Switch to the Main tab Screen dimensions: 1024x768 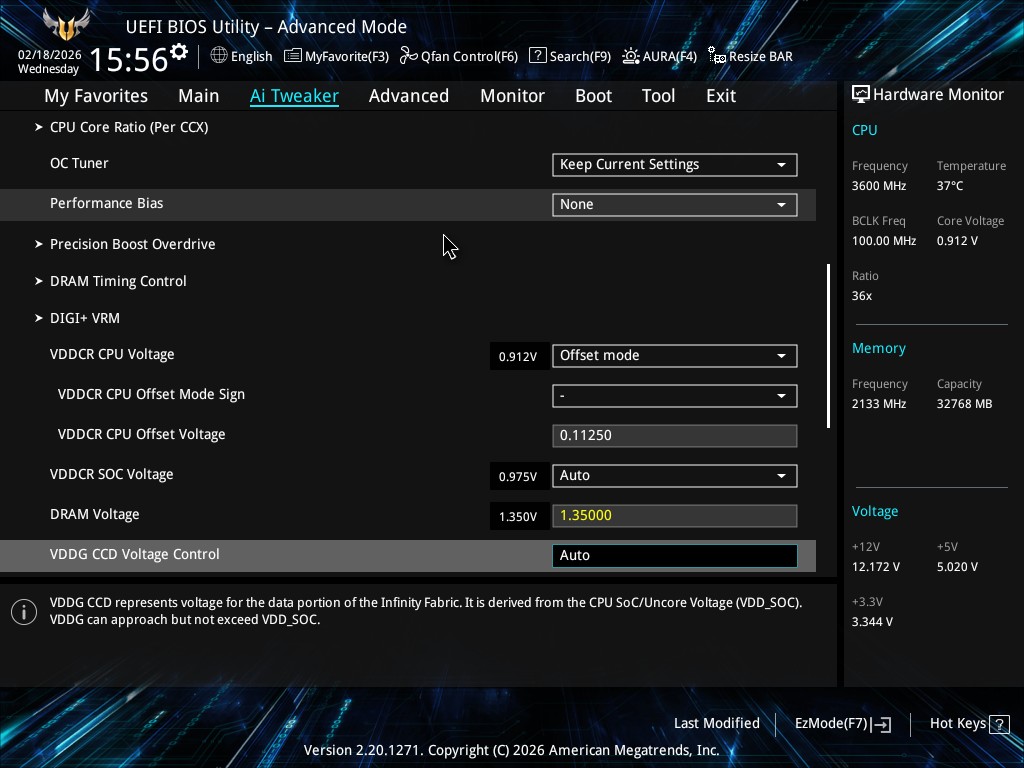[199, 96]
